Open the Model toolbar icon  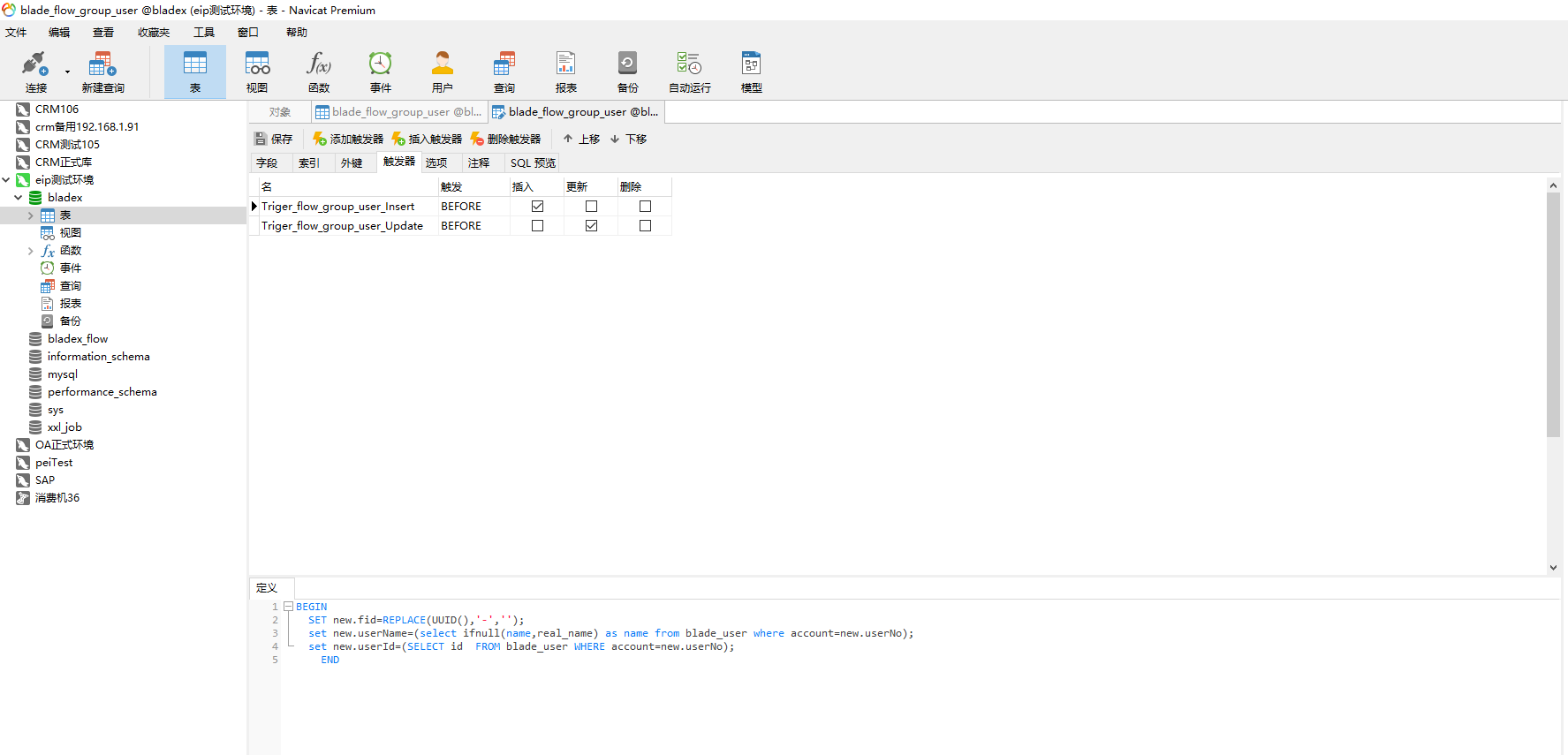pyautogui.click(x=752, y=72)
